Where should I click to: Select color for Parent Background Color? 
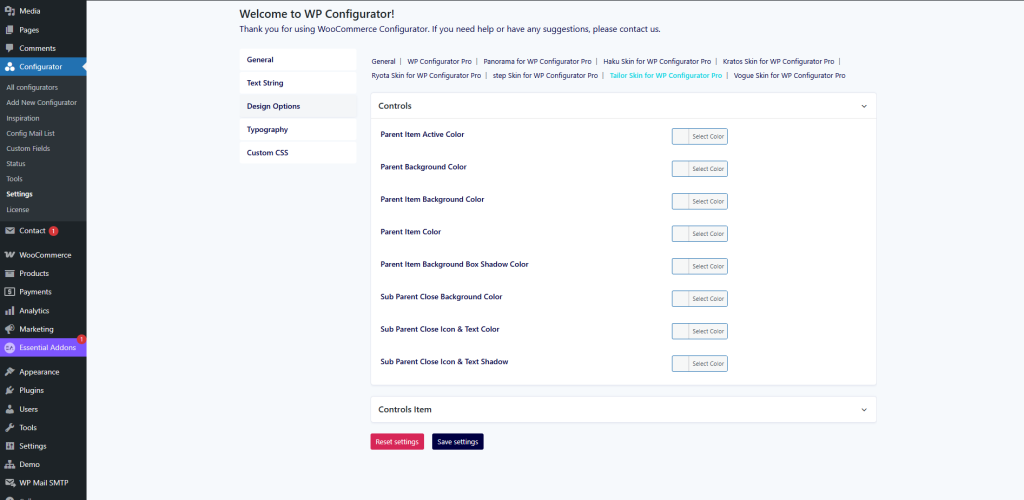[699, 169]
